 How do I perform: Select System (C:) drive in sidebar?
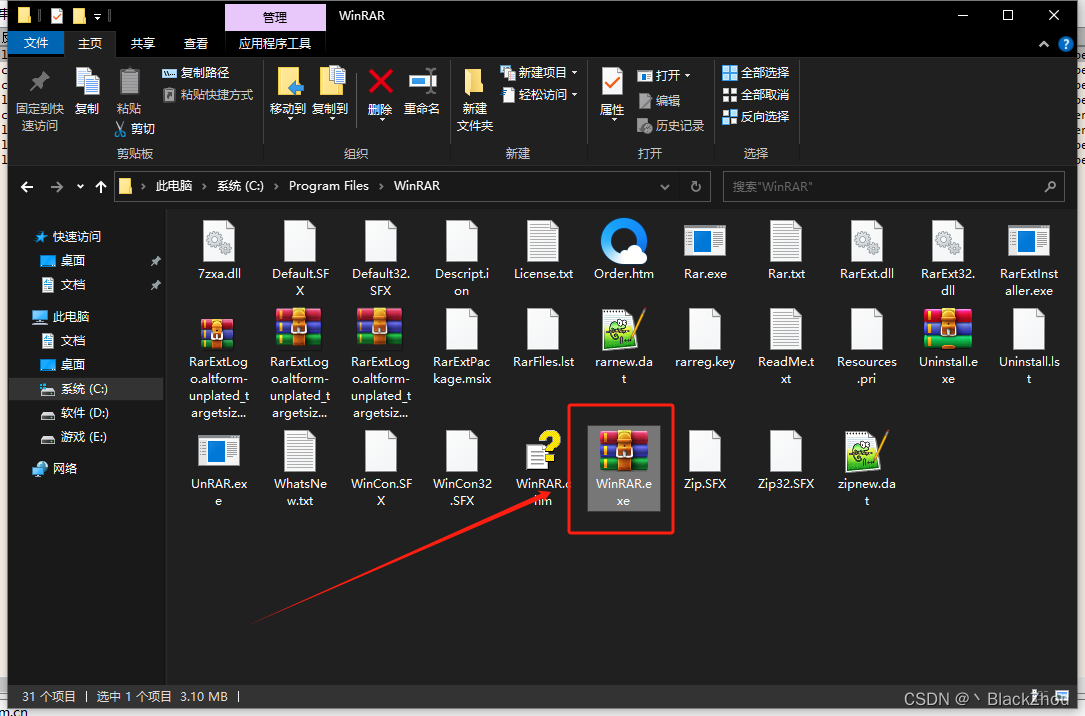pyautogui.click(x=86, y=389)
